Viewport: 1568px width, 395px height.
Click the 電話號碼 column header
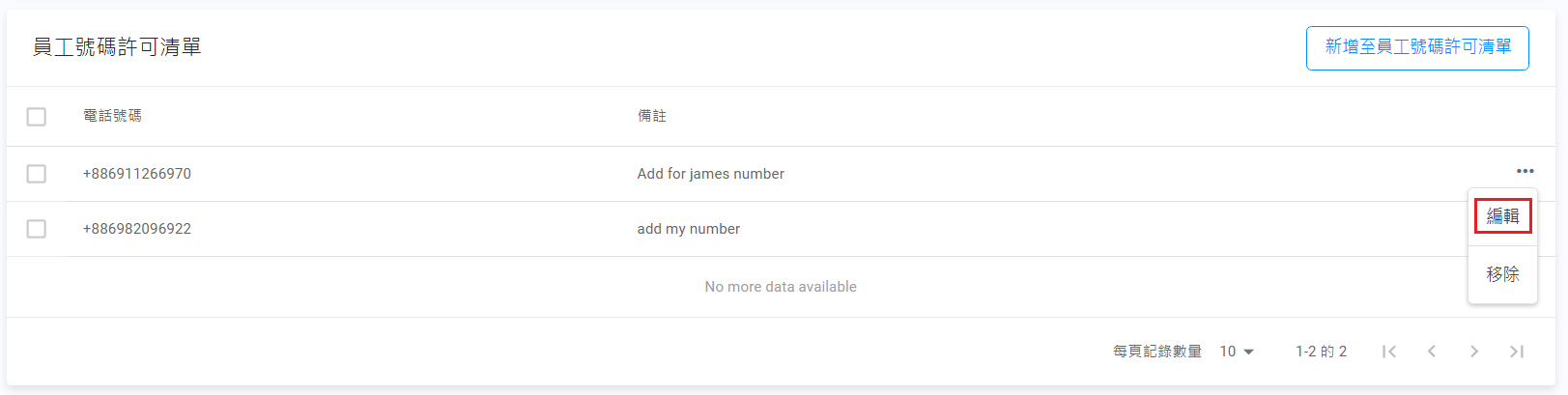point(112,116)
